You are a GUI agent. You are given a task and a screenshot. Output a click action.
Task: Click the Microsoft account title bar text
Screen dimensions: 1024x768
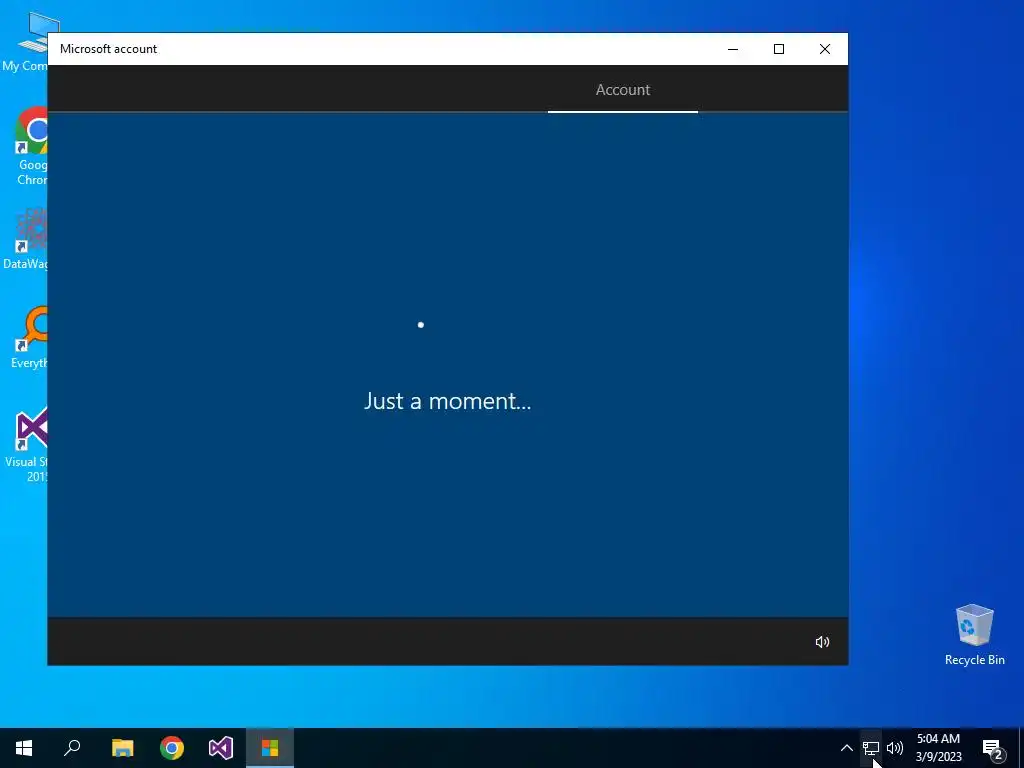click(x=108, y=49)
